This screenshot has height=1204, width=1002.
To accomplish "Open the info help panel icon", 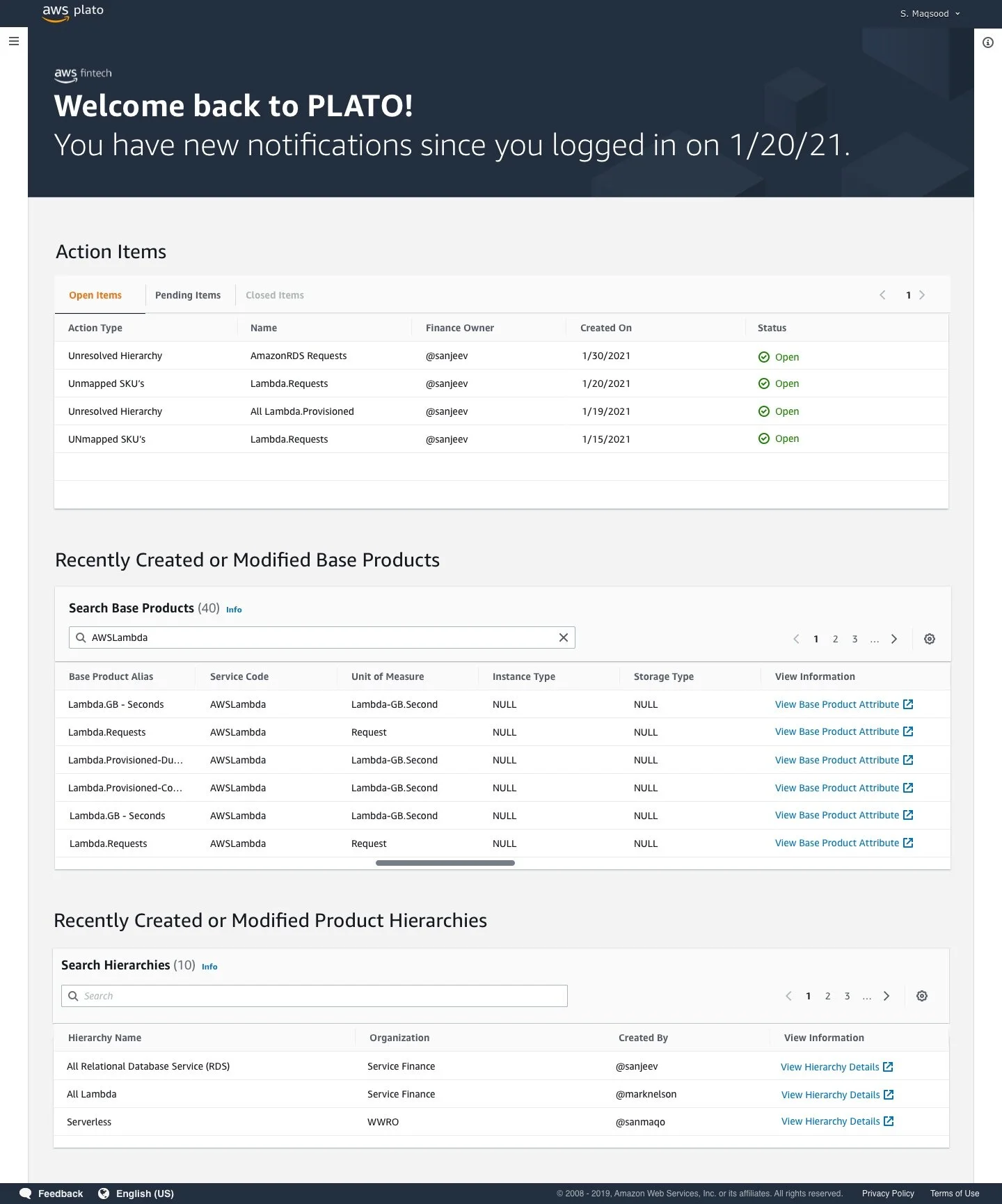I will pos(988,42).
